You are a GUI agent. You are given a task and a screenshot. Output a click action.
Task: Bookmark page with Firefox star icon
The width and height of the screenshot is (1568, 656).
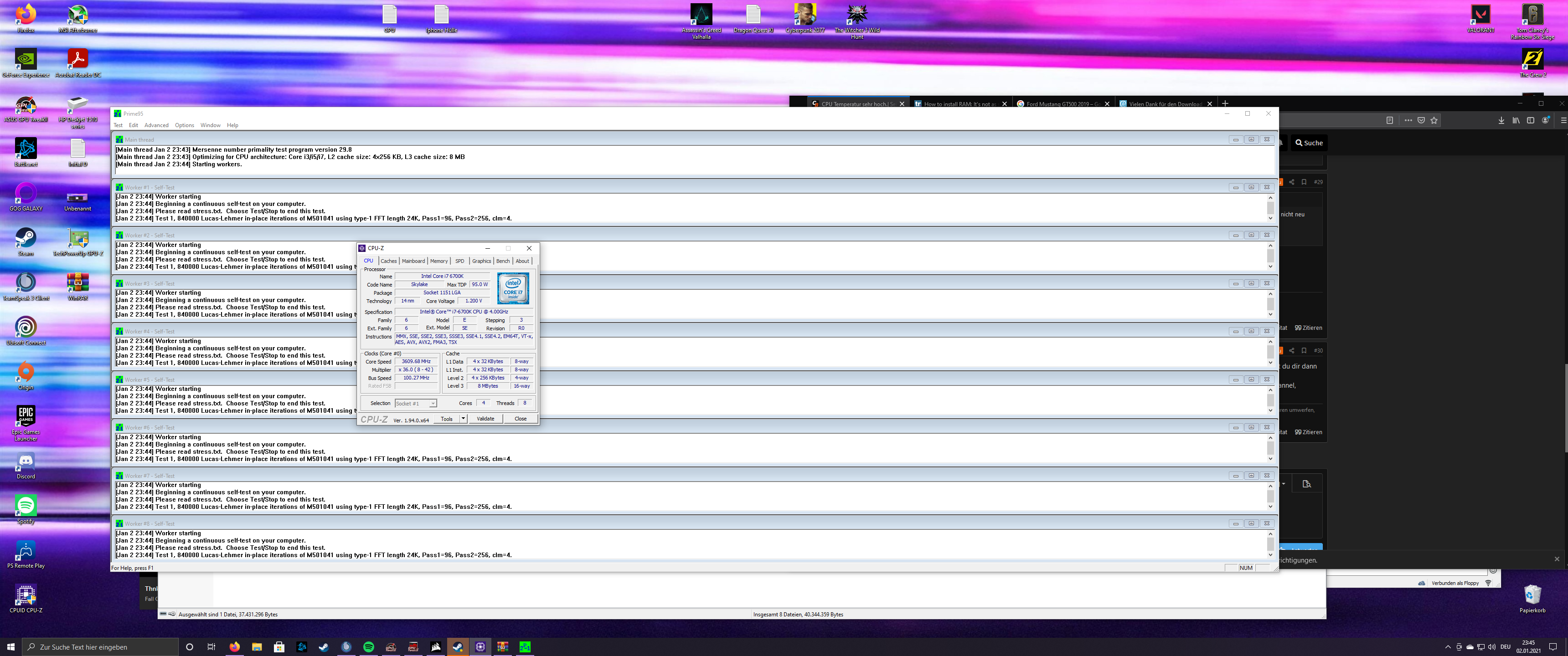[x=1434, y=120]
